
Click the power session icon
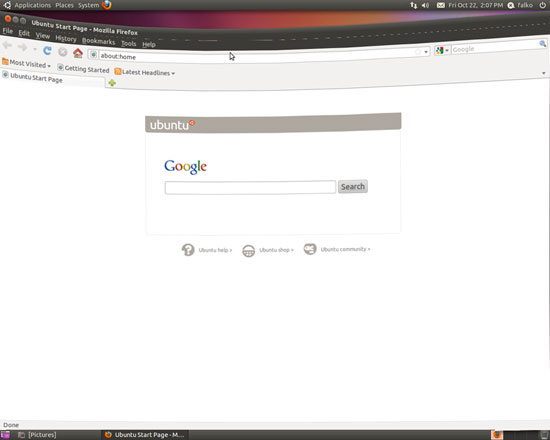tap(543, 5)
